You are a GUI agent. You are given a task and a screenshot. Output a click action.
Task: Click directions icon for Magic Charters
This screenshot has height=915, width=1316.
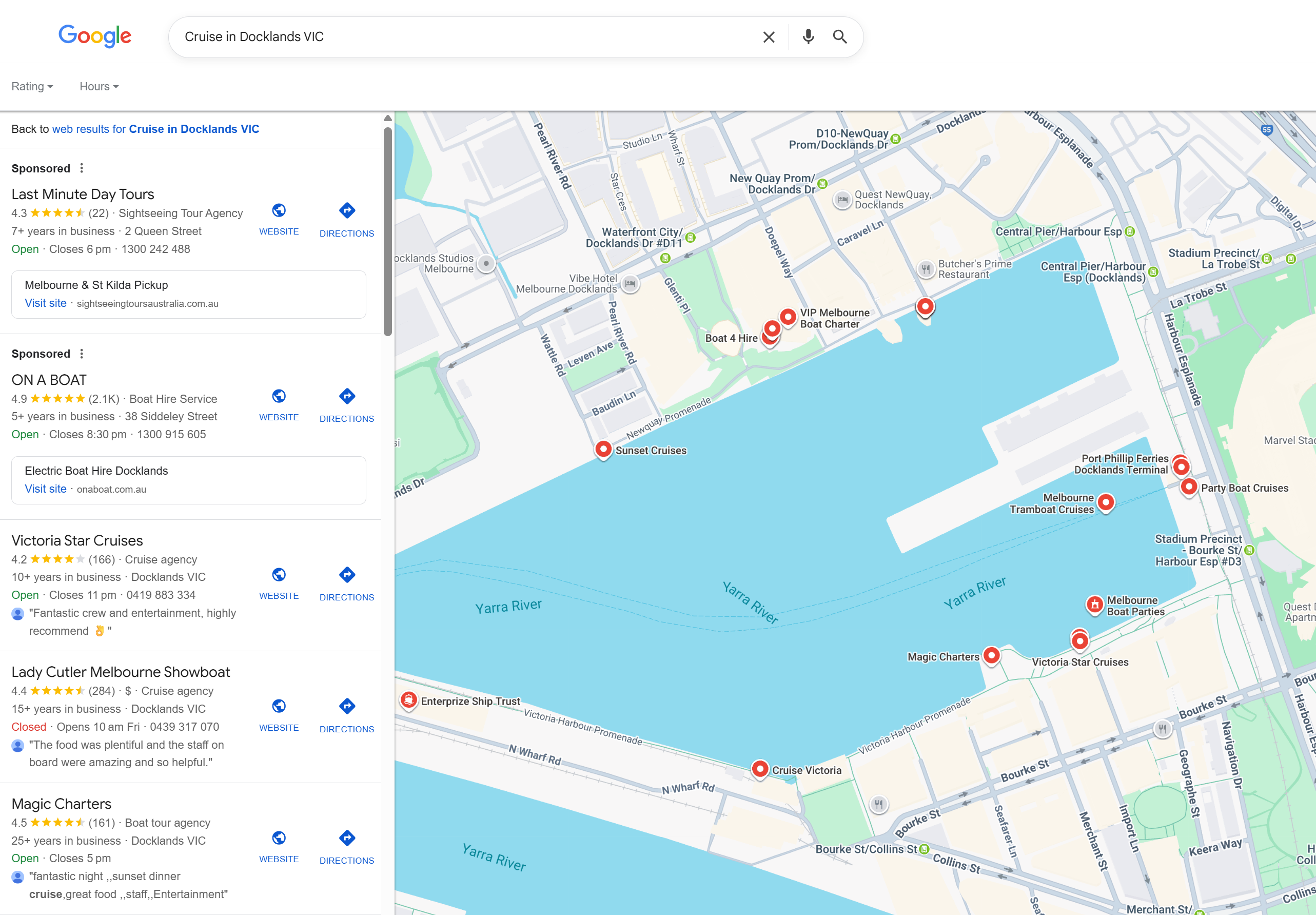click(347, 838)
